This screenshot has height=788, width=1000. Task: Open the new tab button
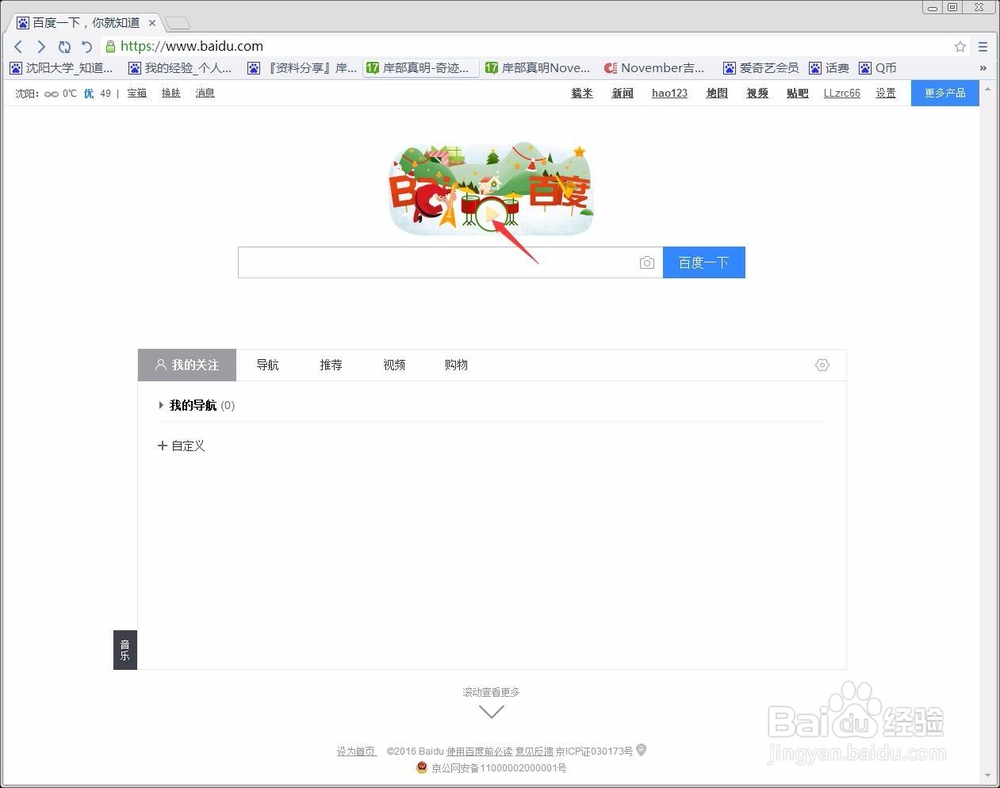tap(178, 24)
